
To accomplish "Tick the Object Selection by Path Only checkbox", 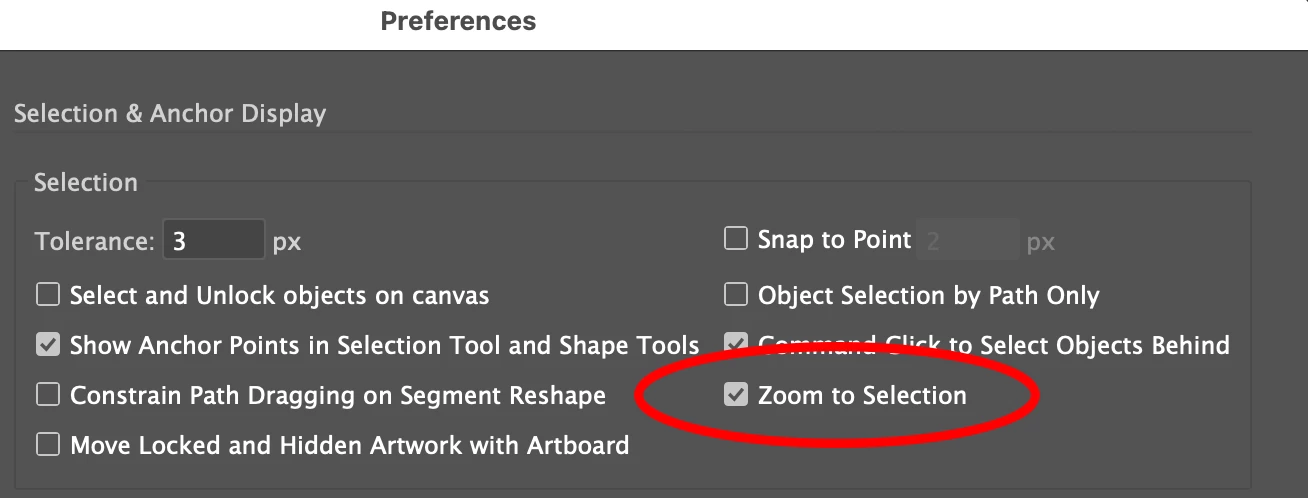I will pos(736,295).
